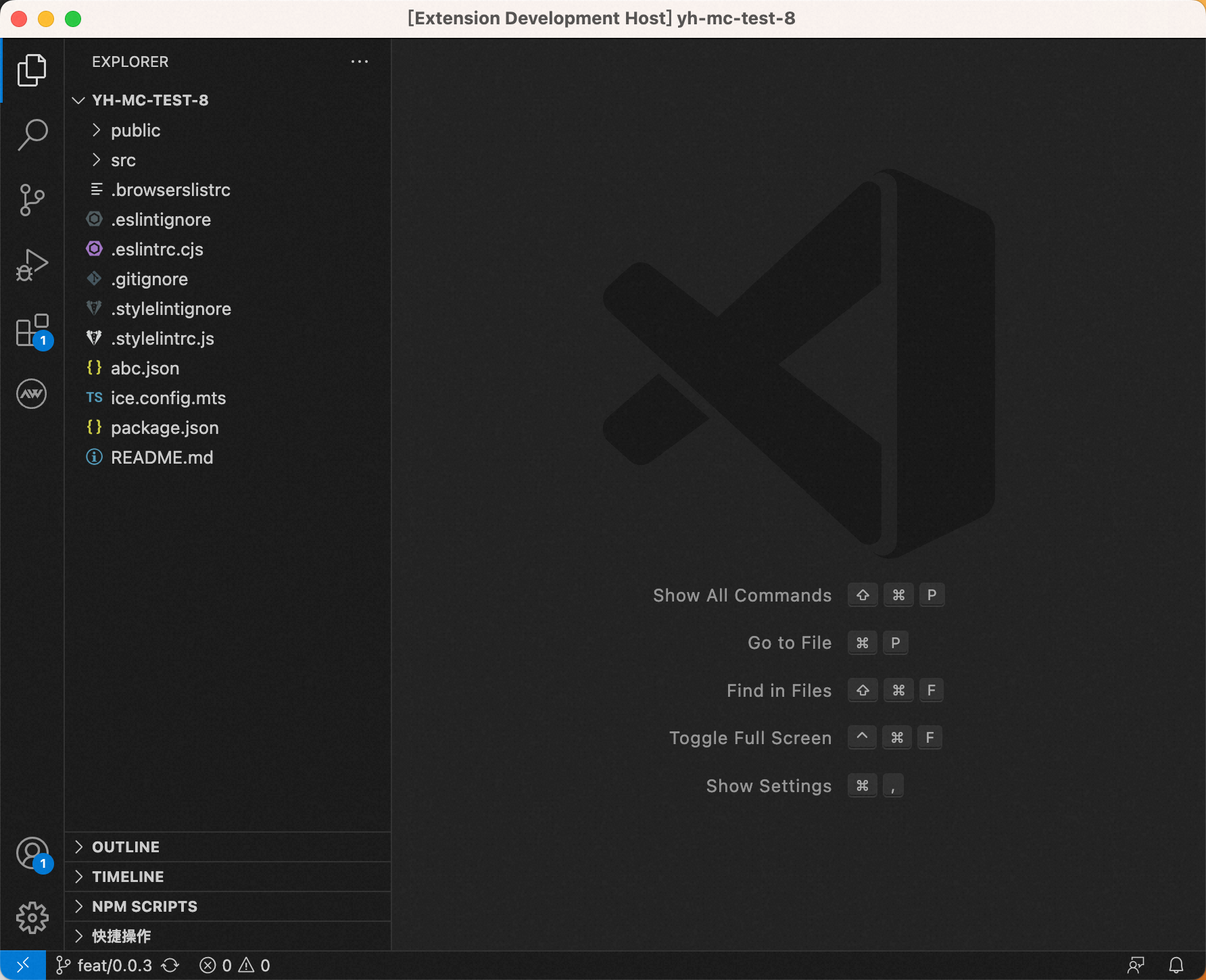Open the Explorer view in activity bar
This screenshot has height=980, width=1206.
[32, 70]
